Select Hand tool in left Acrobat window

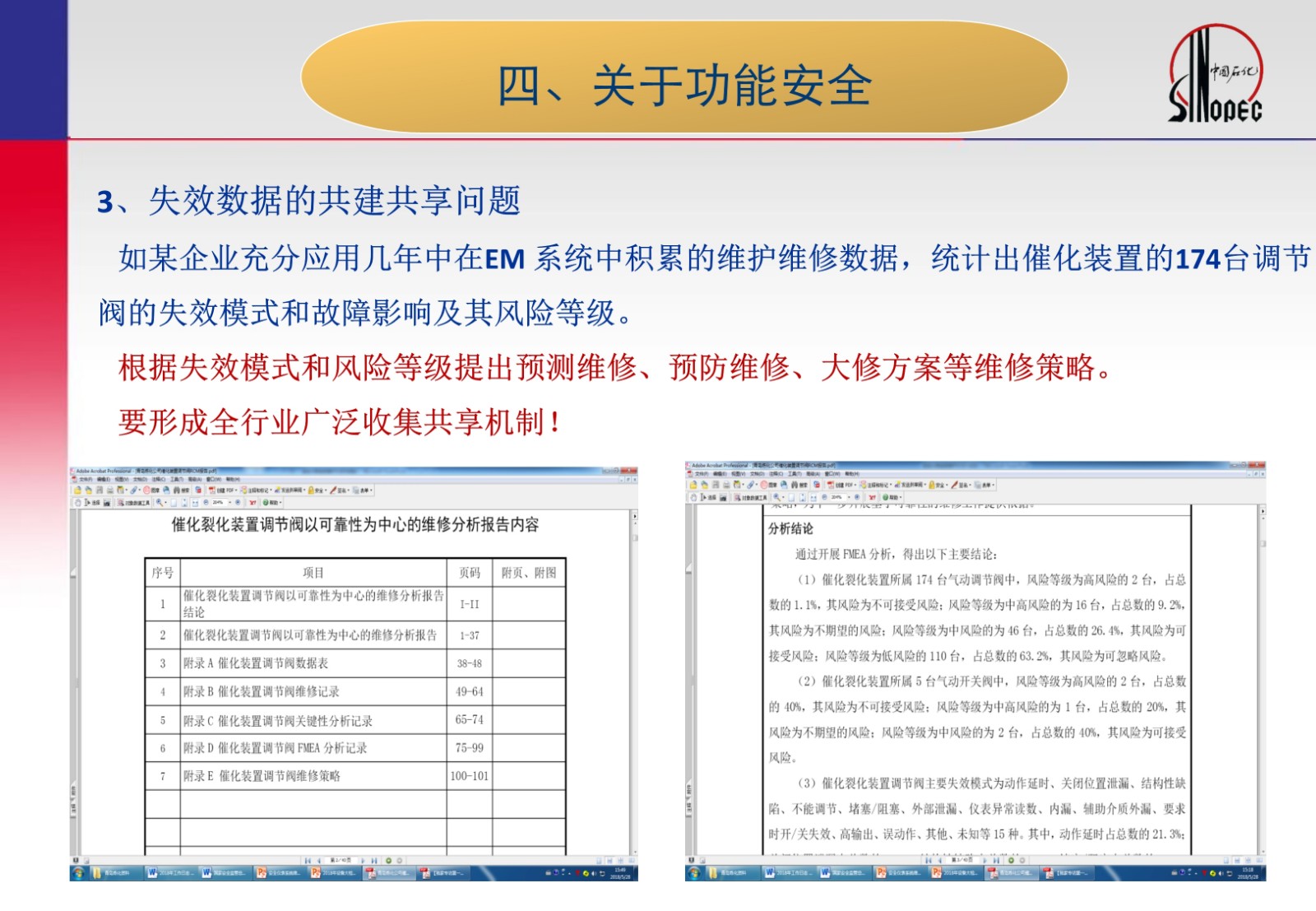click(x=78, y=503)
